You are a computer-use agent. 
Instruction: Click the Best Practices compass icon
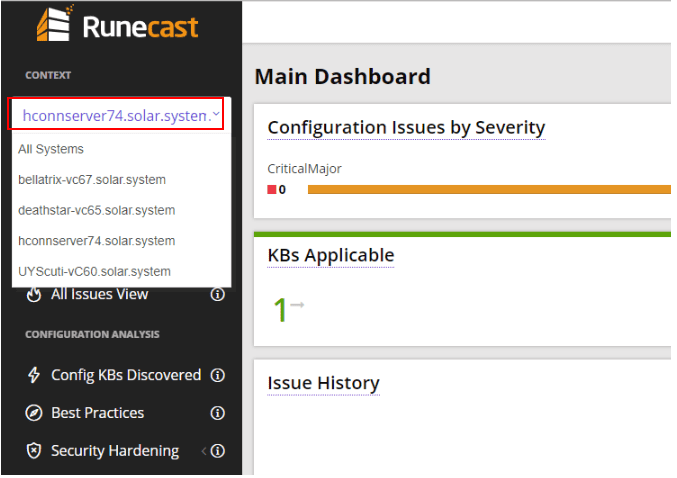click(34, 413)
